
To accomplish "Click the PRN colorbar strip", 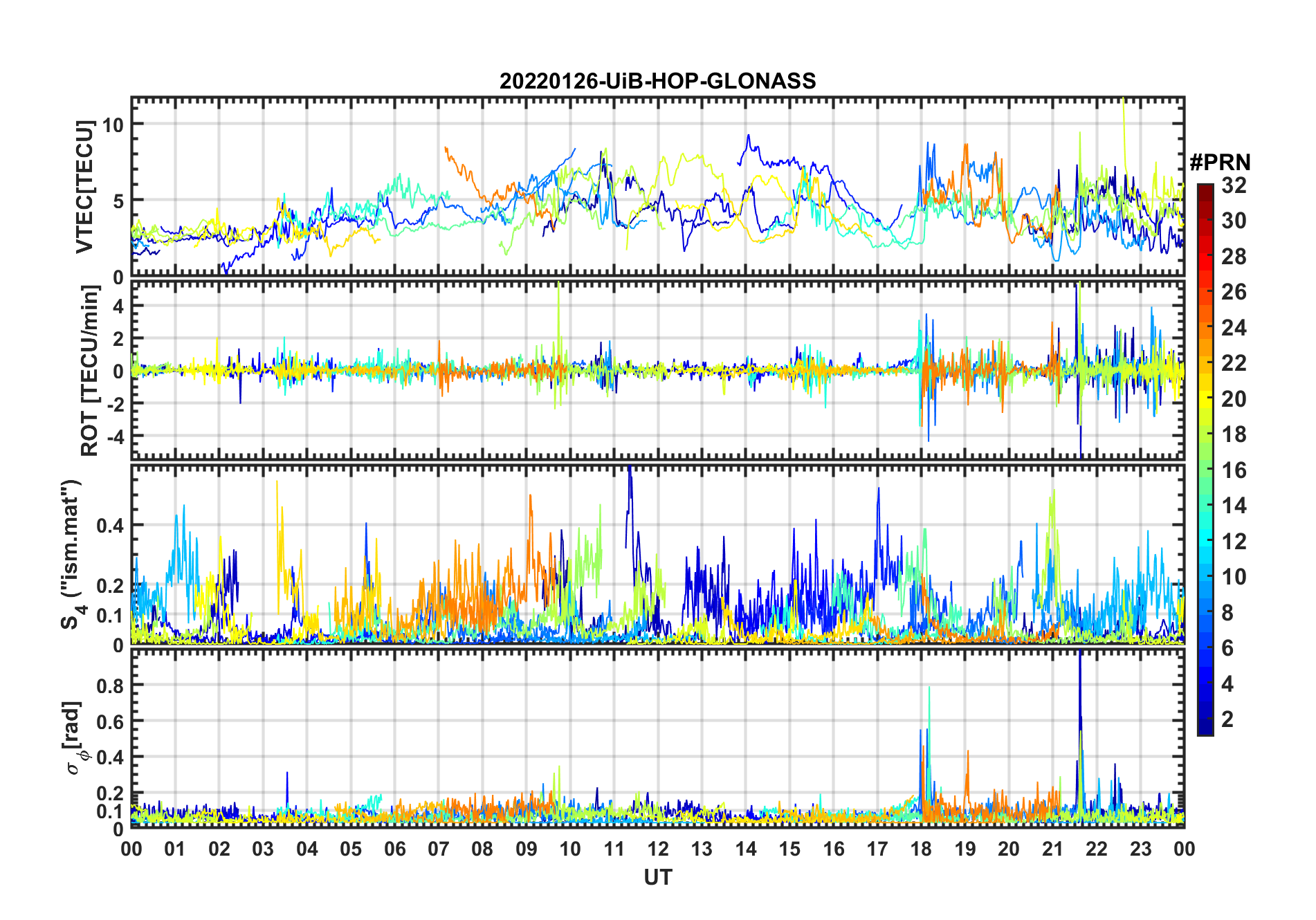I will 1205,459.
